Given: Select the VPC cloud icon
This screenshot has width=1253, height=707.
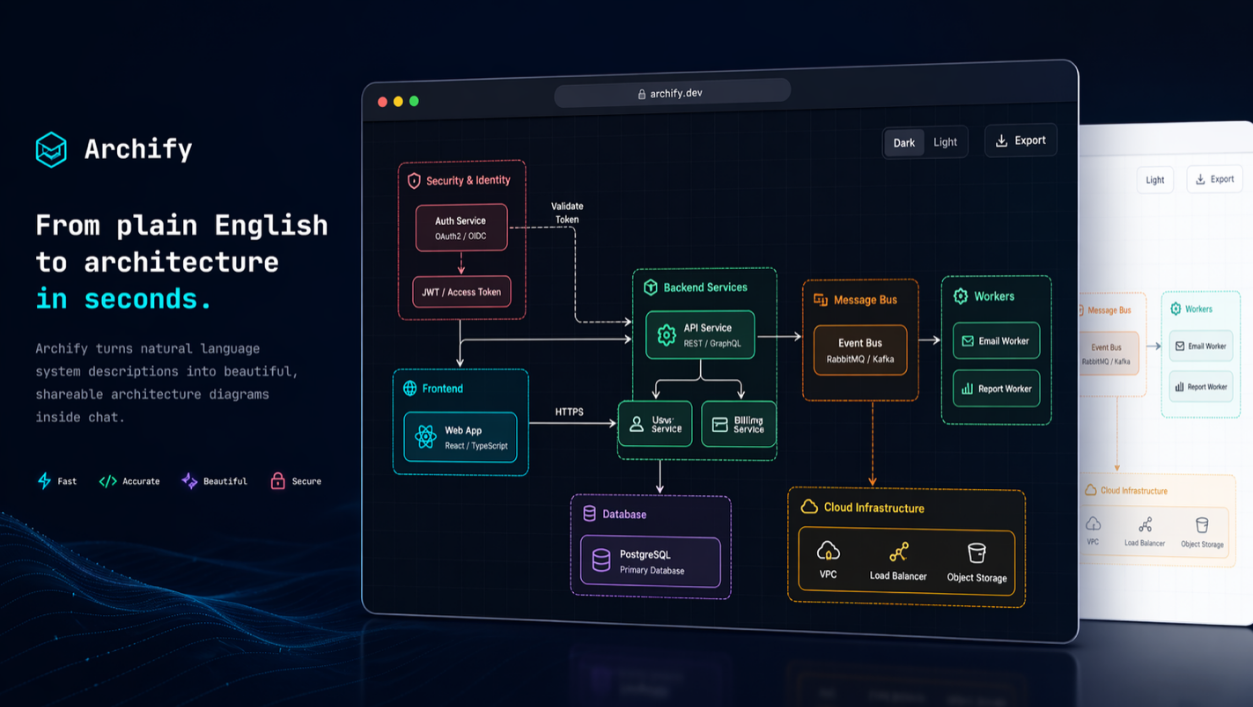Looking at the screenshot, I should point(828,551).
